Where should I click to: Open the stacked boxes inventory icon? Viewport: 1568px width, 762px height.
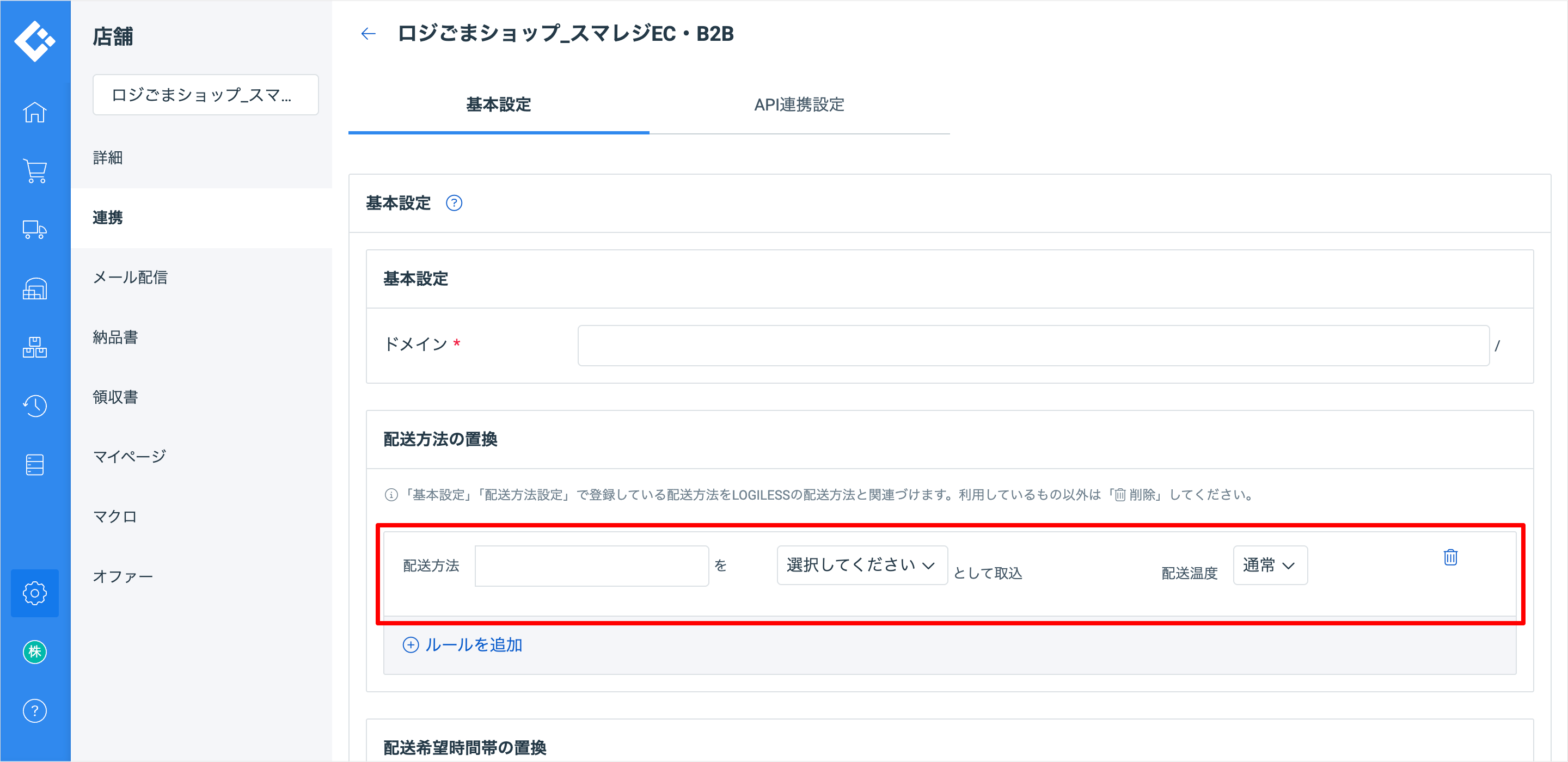pyautogui.click(x=35, y=347)
